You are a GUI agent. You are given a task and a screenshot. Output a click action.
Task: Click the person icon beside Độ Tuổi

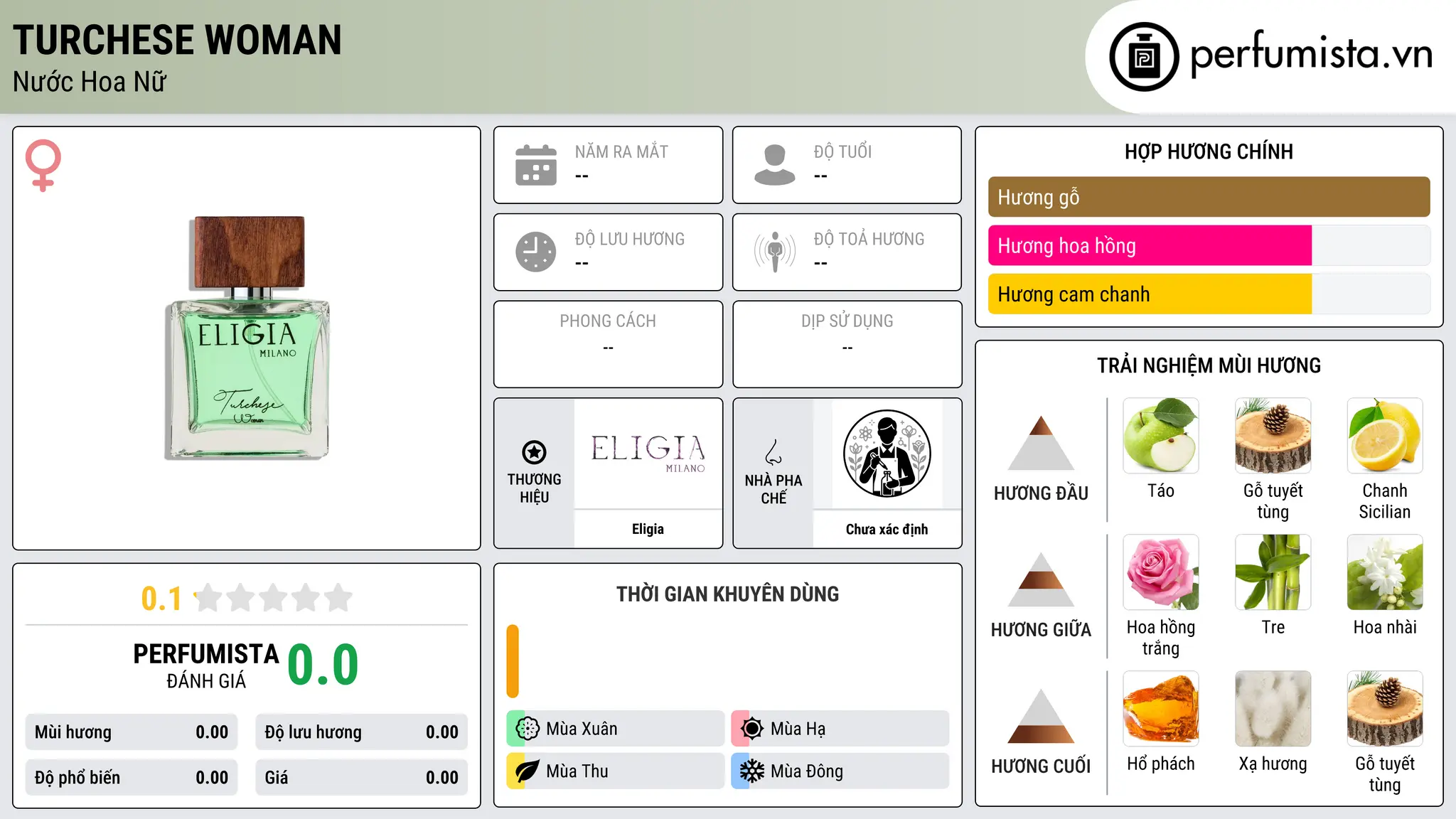(x=775, y=165)
